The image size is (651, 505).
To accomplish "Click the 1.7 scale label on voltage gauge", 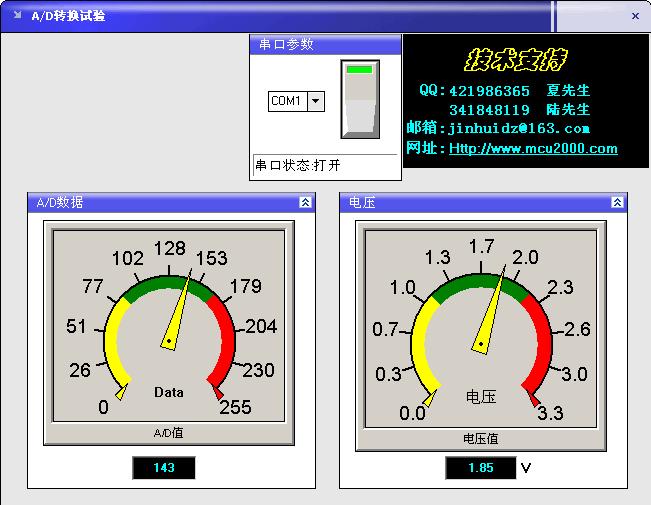I will pos(482,246).
